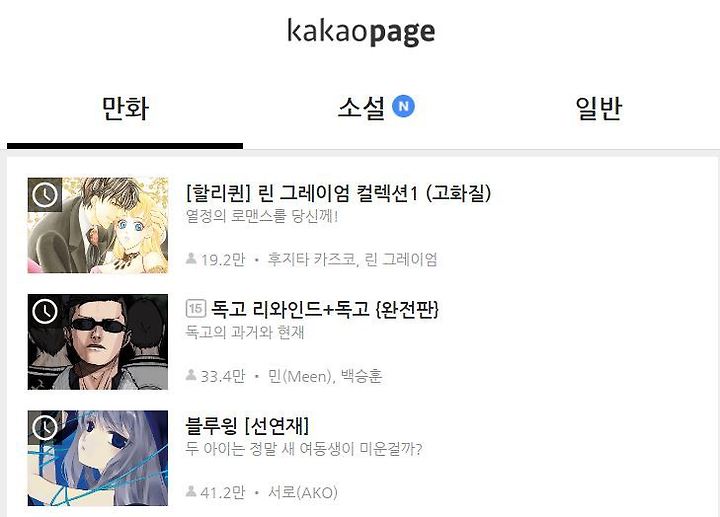
Task: Click the reader count icon next to 33.4만
Action: [191, 376]
